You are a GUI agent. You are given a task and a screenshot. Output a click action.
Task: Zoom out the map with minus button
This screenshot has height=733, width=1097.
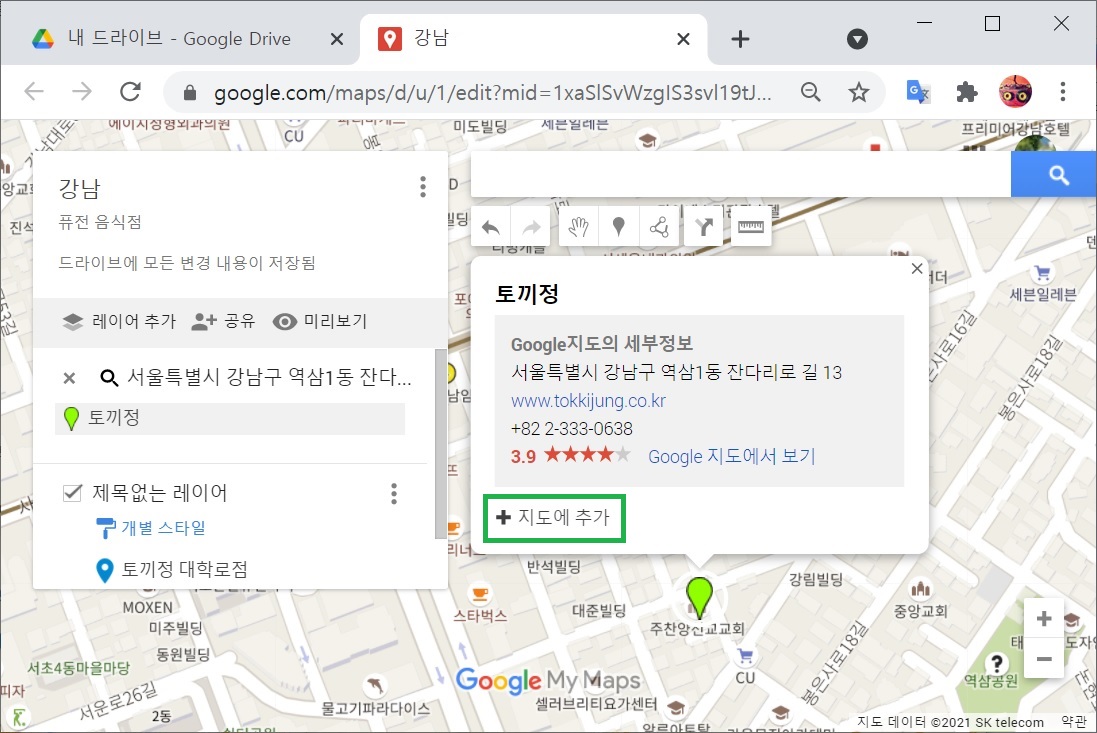1044,659
